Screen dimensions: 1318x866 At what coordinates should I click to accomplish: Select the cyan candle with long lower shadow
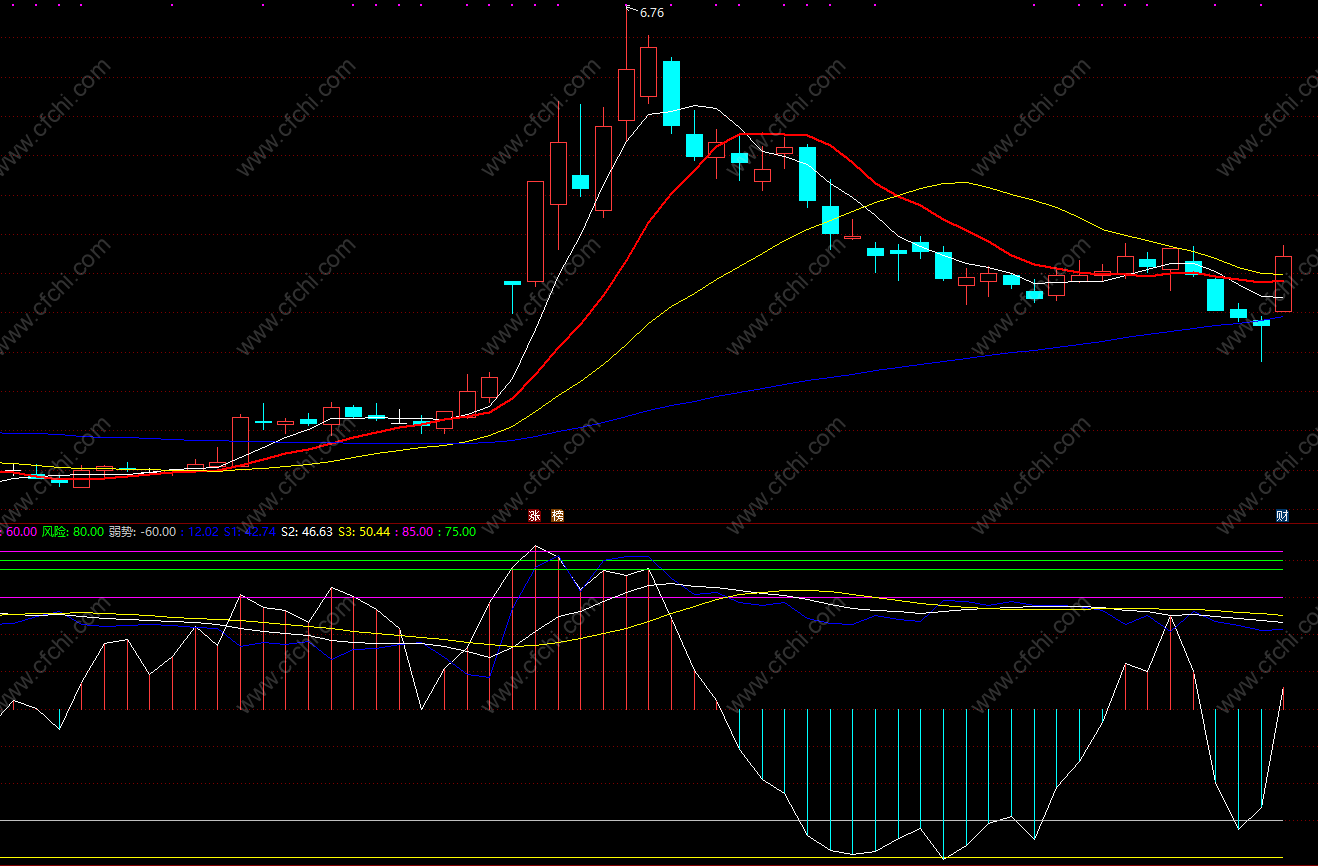1261,324
